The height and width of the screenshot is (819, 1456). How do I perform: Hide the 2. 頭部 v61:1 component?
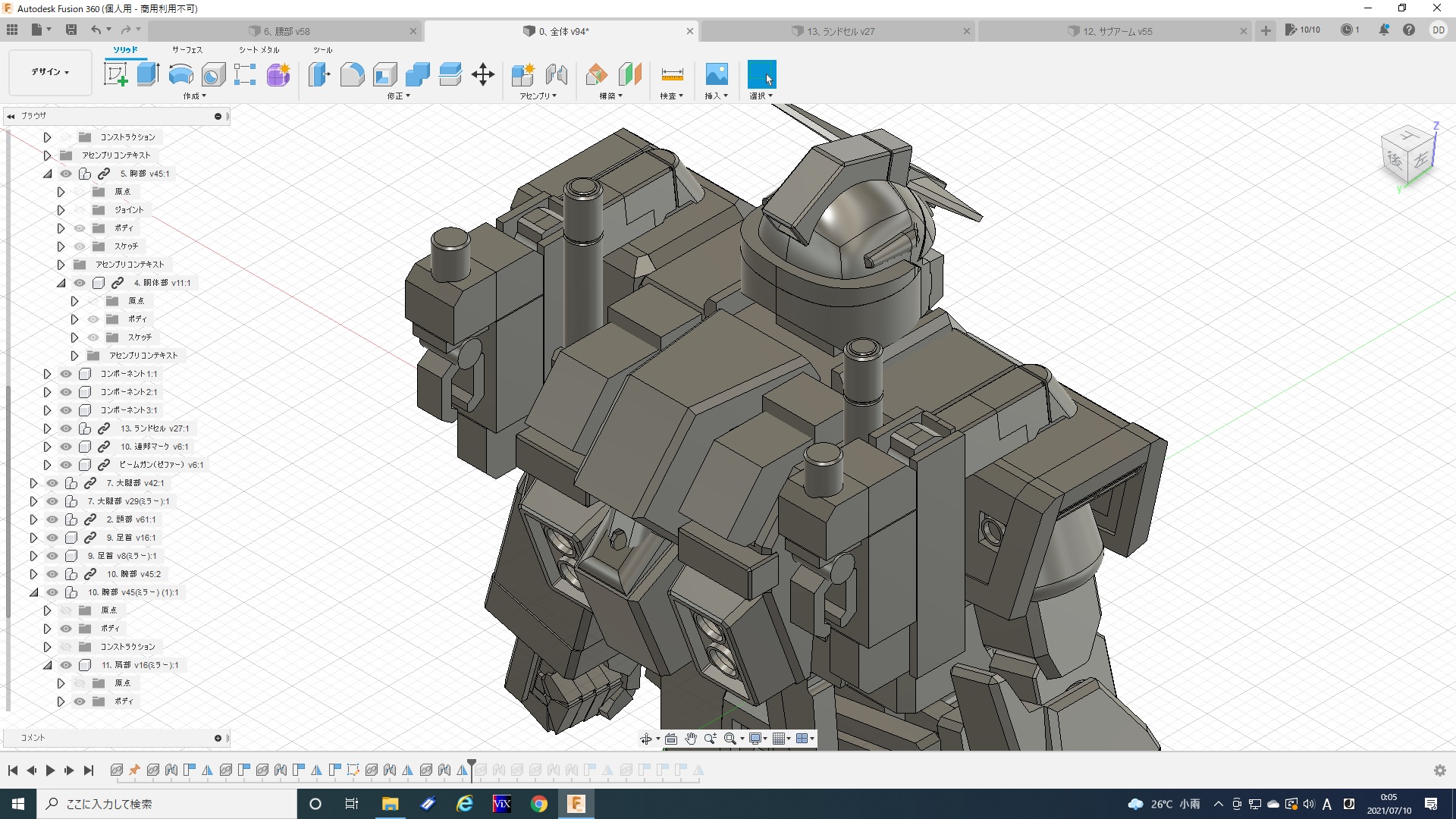click(x=52, y=519)
